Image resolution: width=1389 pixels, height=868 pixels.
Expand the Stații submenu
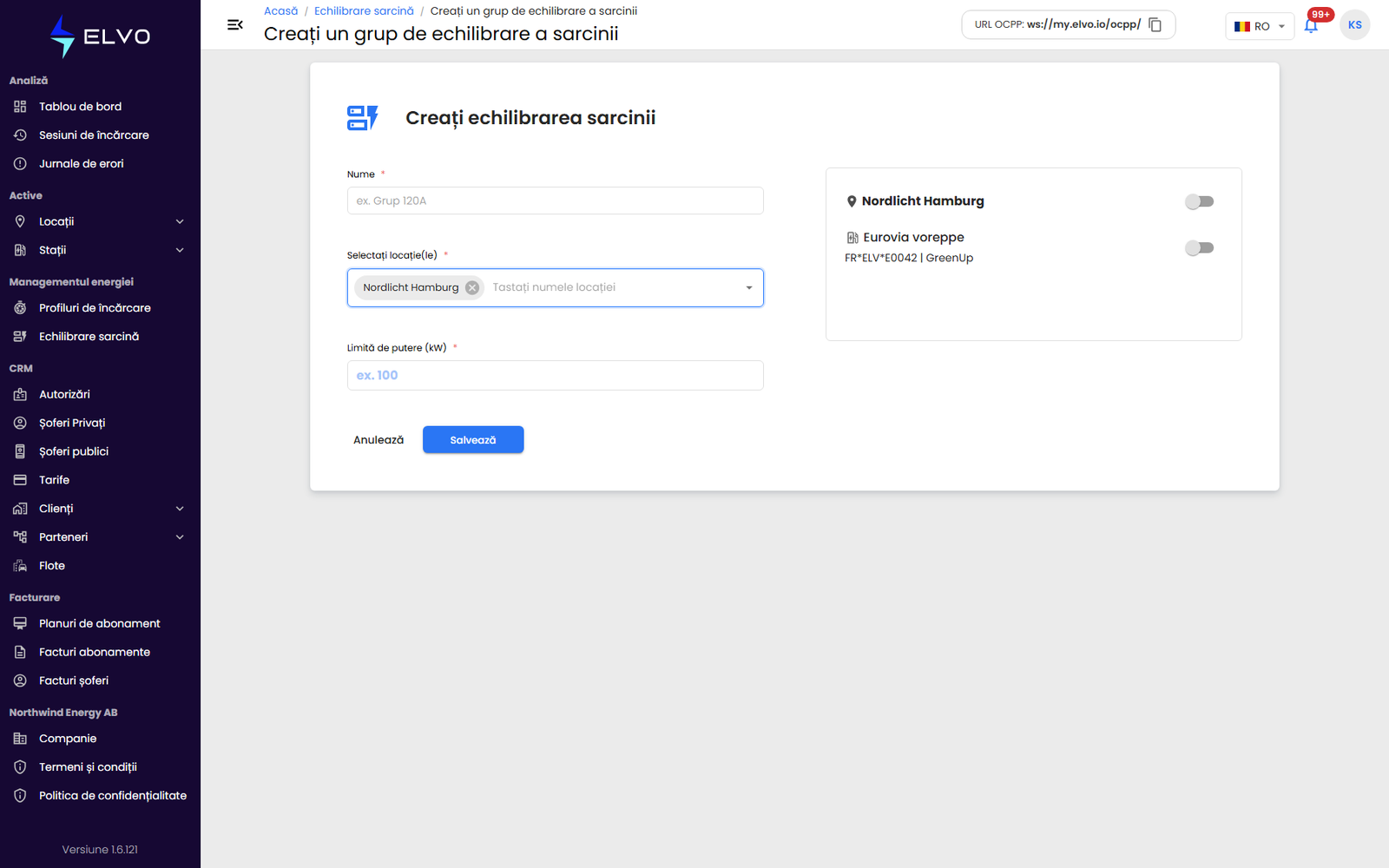[180, 251]
